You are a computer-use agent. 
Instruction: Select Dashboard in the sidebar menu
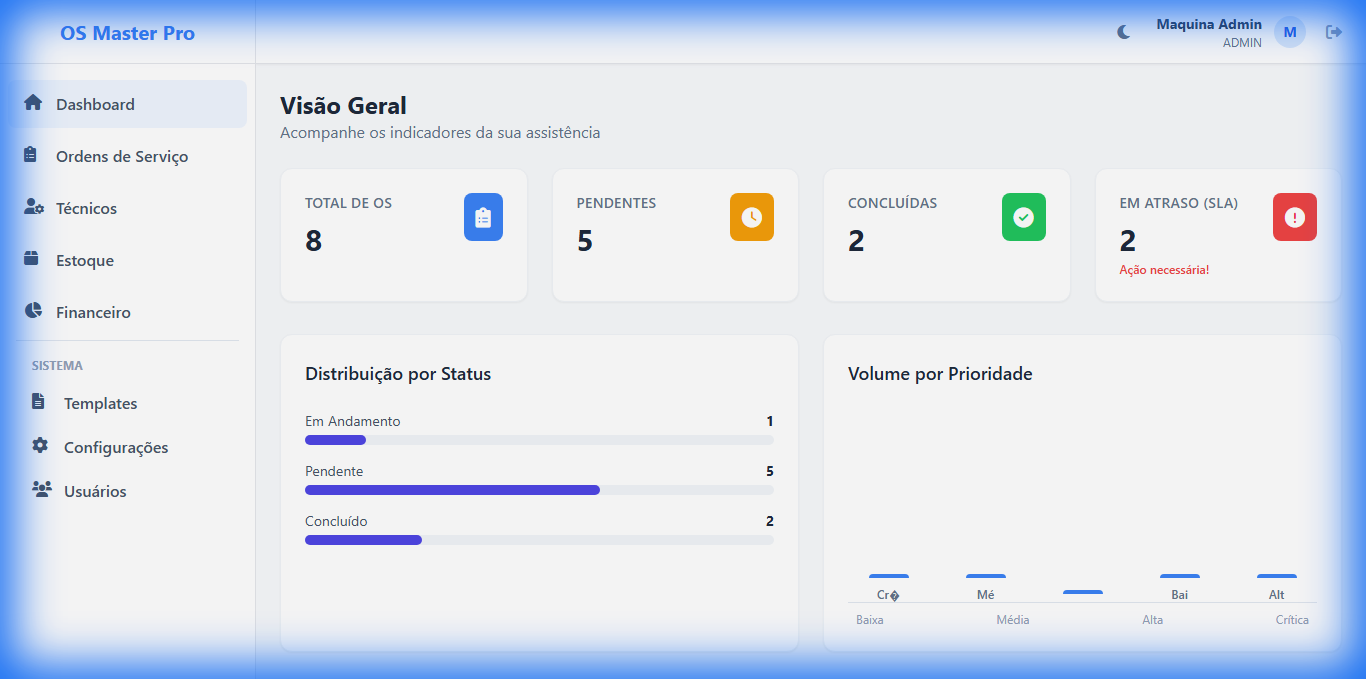[x=97, y=104]
